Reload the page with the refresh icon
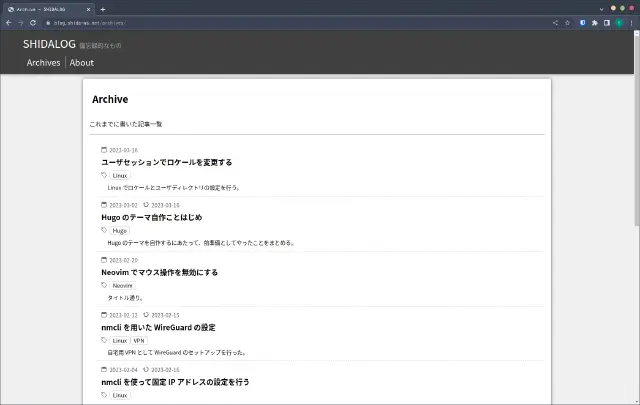 pyautogui.click(x=33, y=23)
